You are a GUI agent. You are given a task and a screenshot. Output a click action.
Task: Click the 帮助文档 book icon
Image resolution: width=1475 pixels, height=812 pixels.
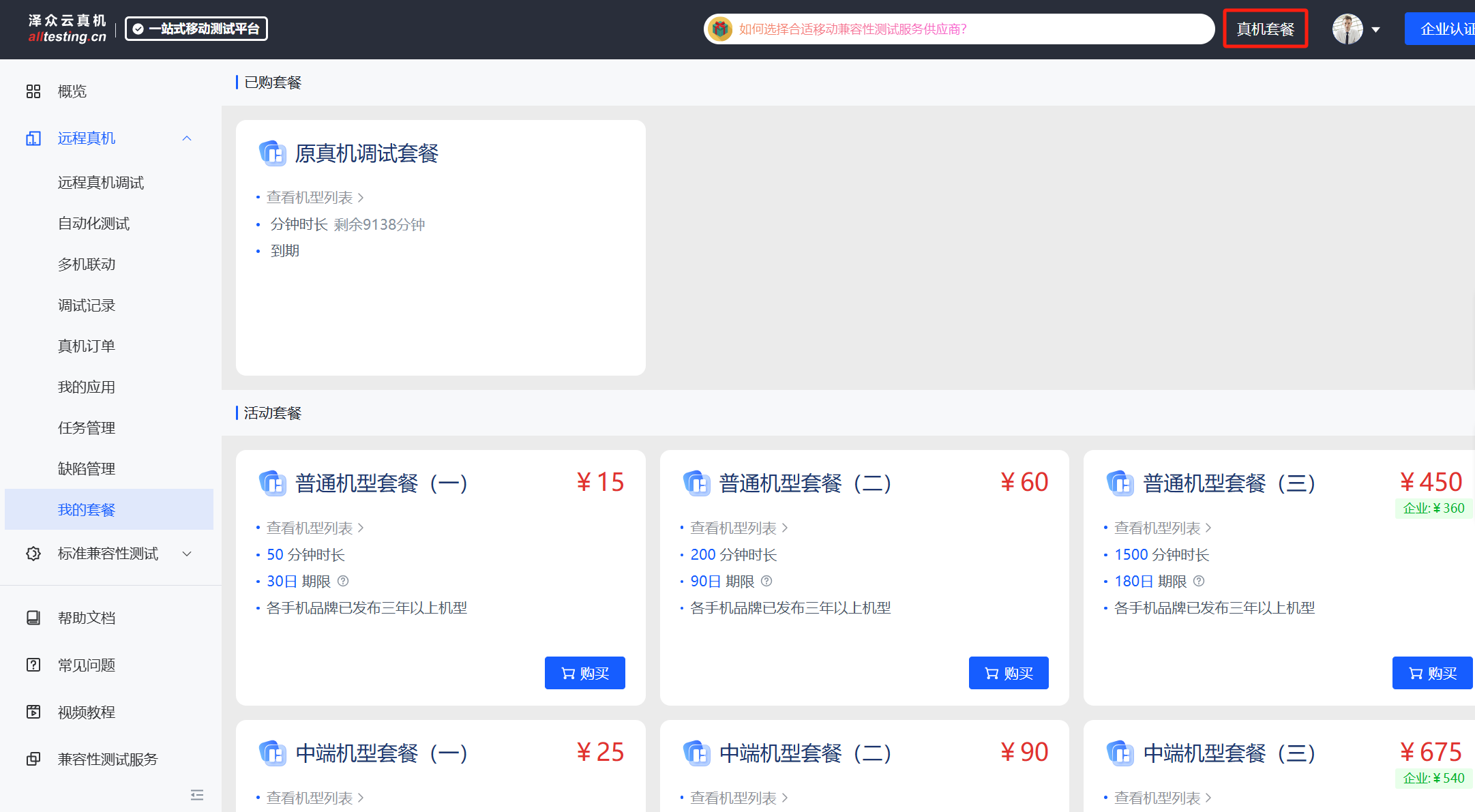click(x=33, y=618)
